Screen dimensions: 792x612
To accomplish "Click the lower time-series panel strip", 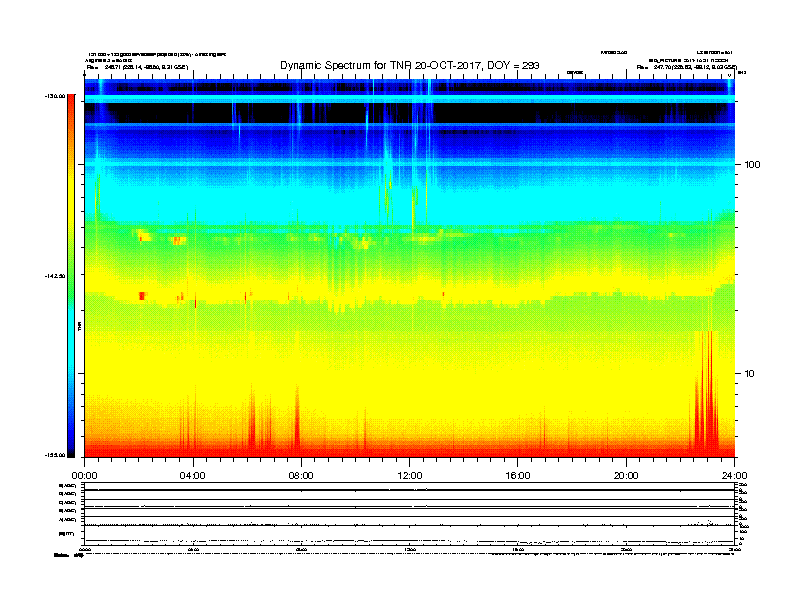I will tap(410, 513).
